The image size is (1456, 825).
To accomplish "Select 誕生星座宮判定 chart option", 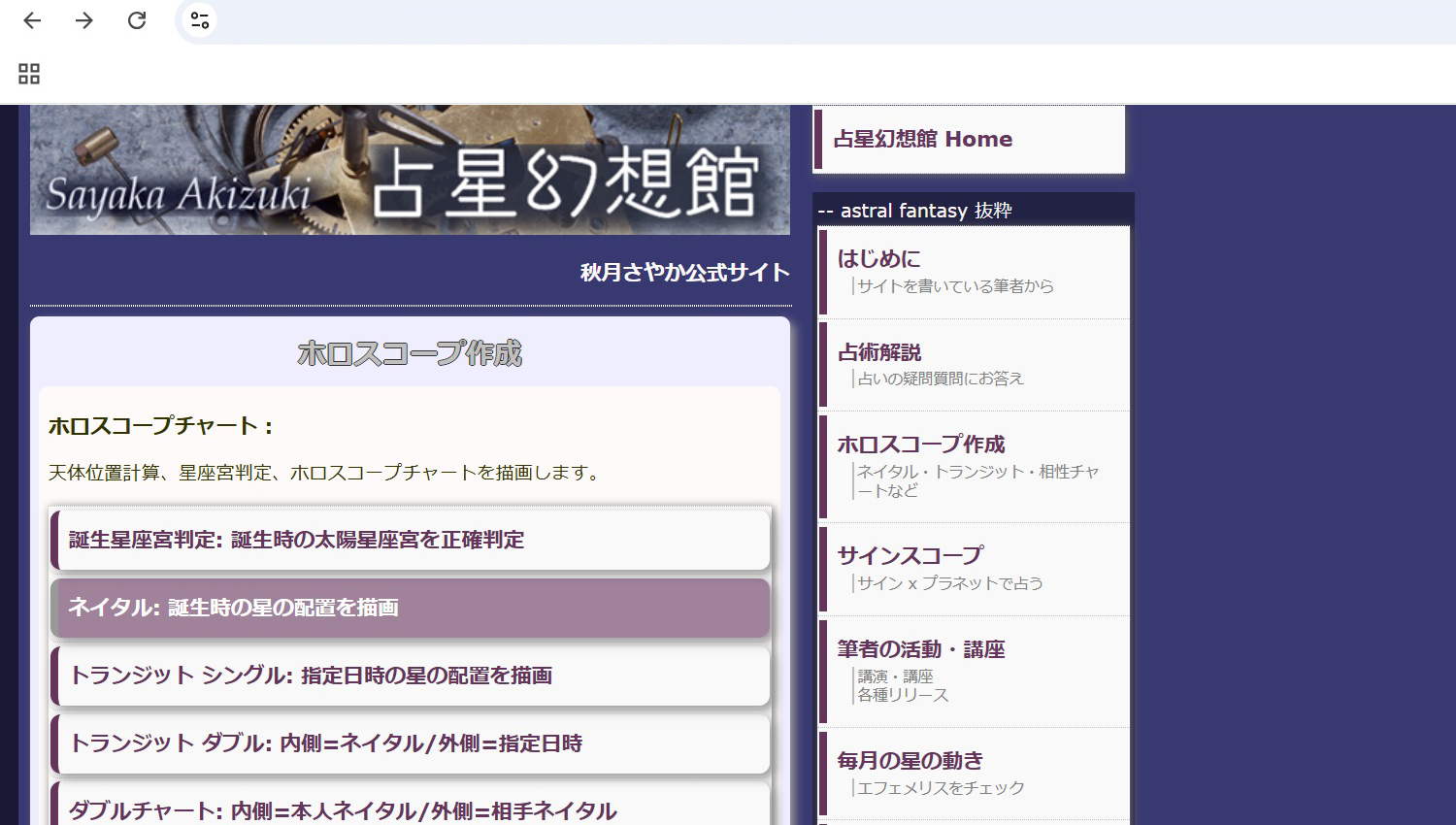I will (410, 540).
